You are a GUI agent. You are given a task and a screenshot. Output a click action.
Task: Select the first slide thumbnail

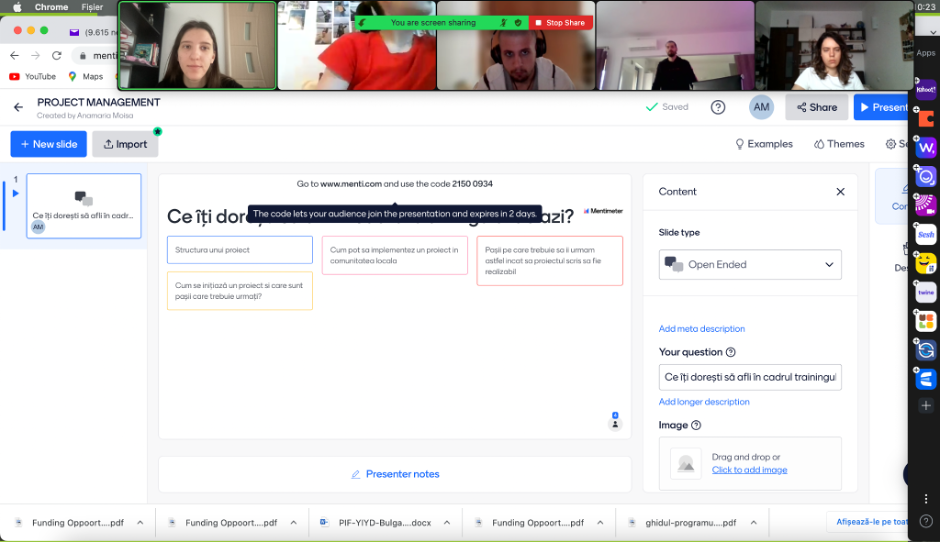click(x=84, y=206)
